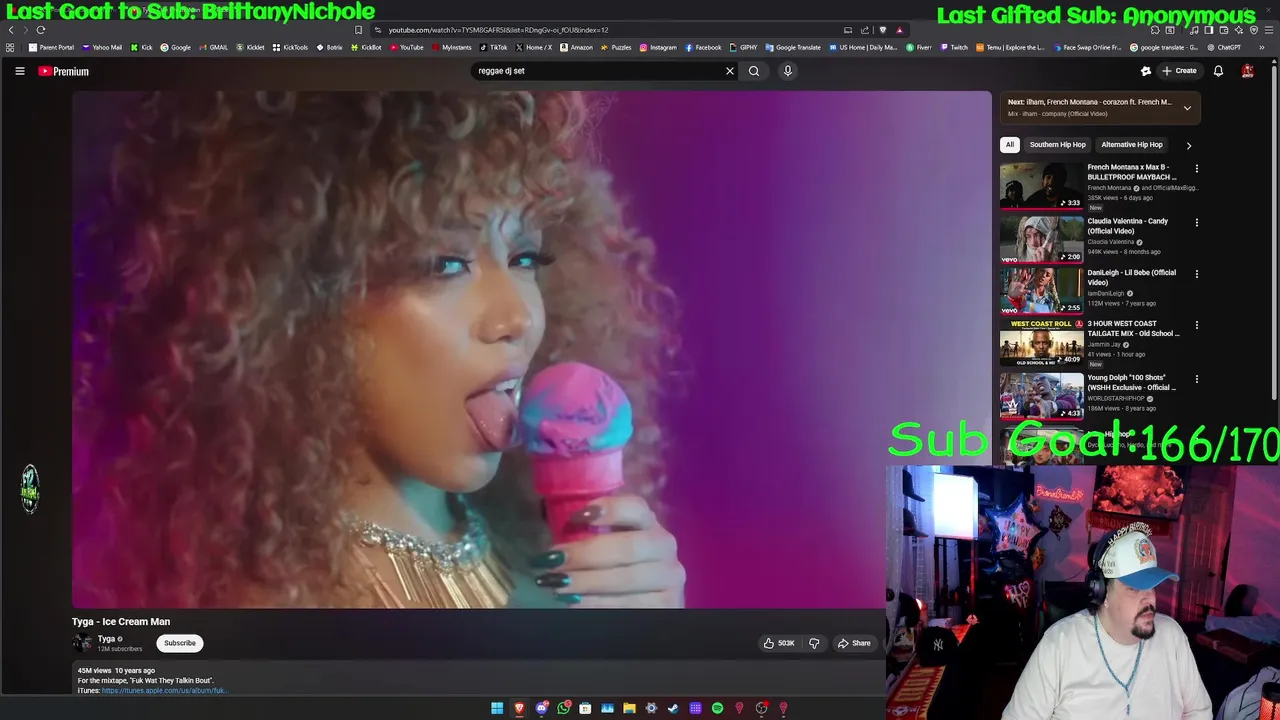
Task: Open the 'Jammin Jay' channel name
Action: coord(1103,344)
